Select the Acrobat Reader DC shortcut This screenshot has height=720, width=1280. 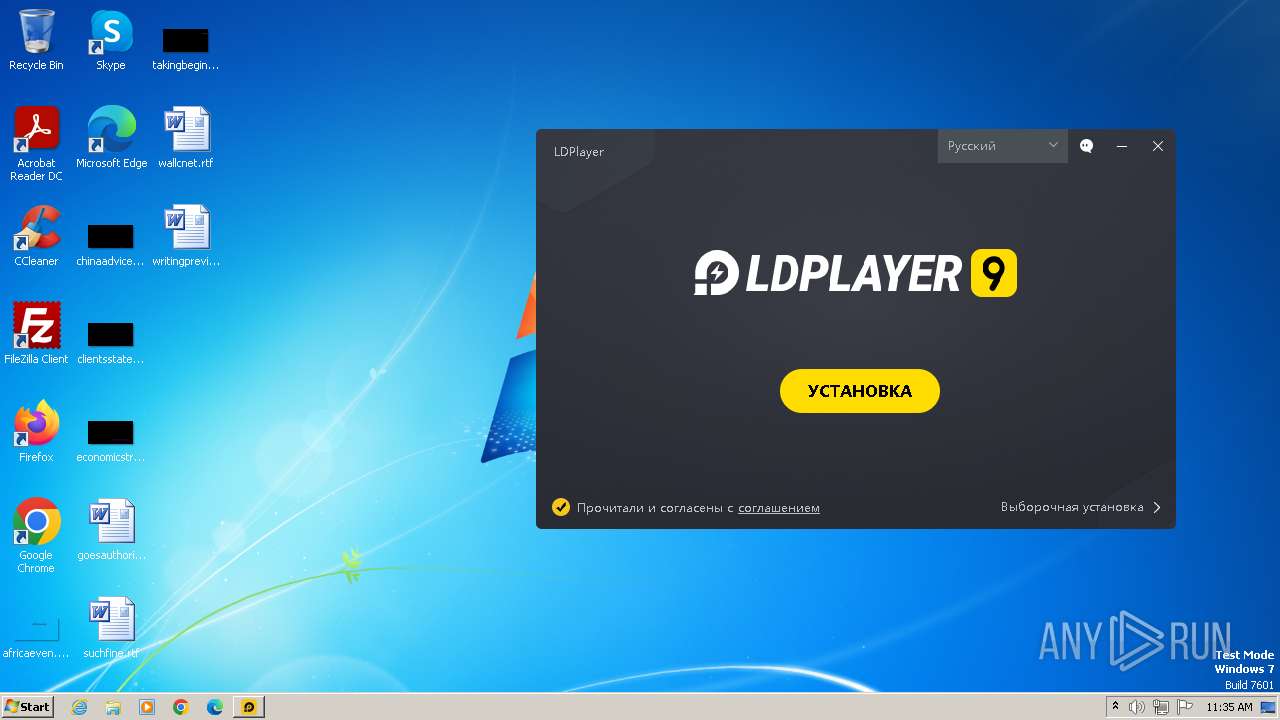[x=36, y=144]
